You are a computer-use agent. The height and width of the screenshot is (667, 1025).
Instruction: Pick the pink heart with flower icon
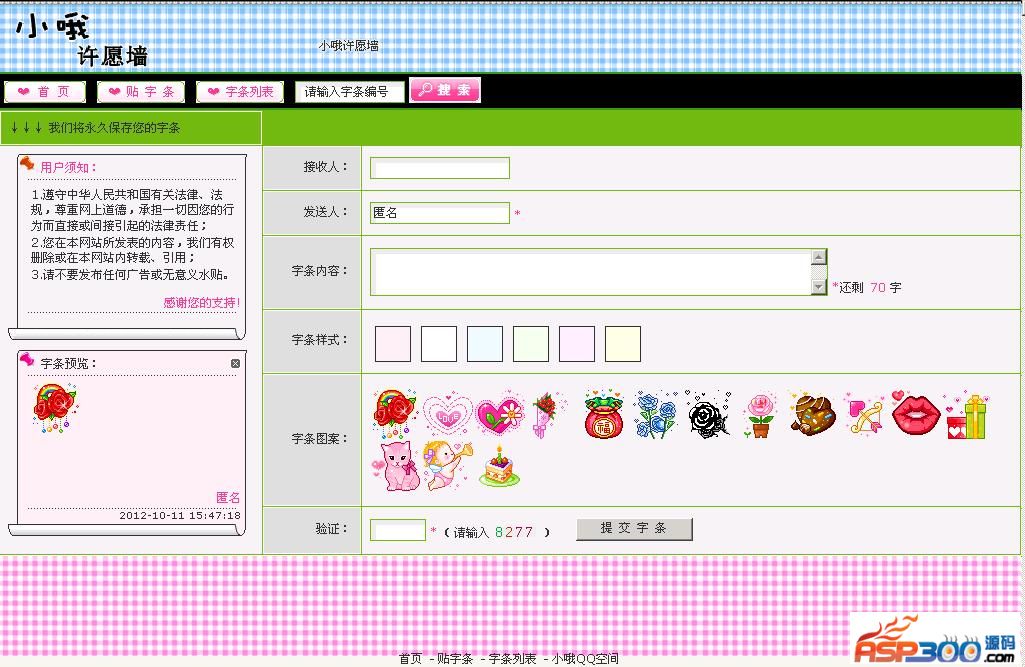(499, 414)
